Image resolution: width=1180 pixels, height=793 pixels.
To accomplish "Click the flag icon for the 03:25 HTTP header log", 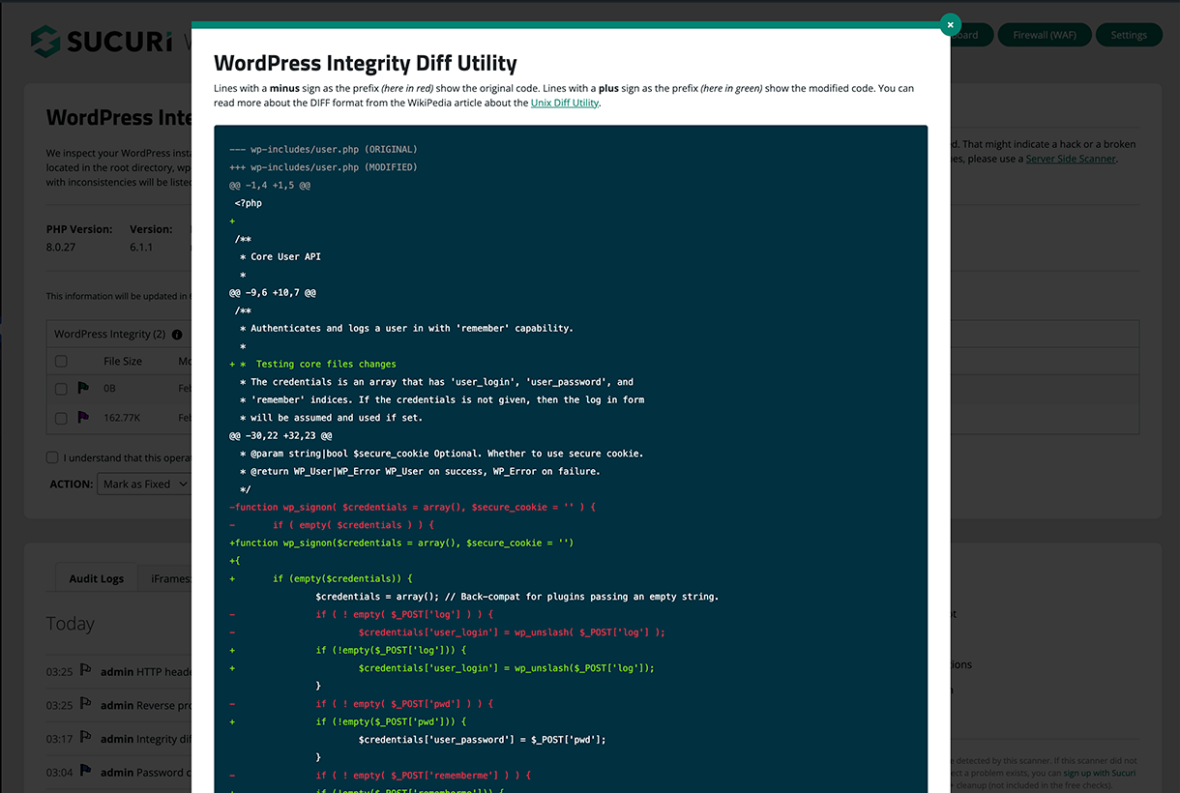I will (x=86, y=672).
